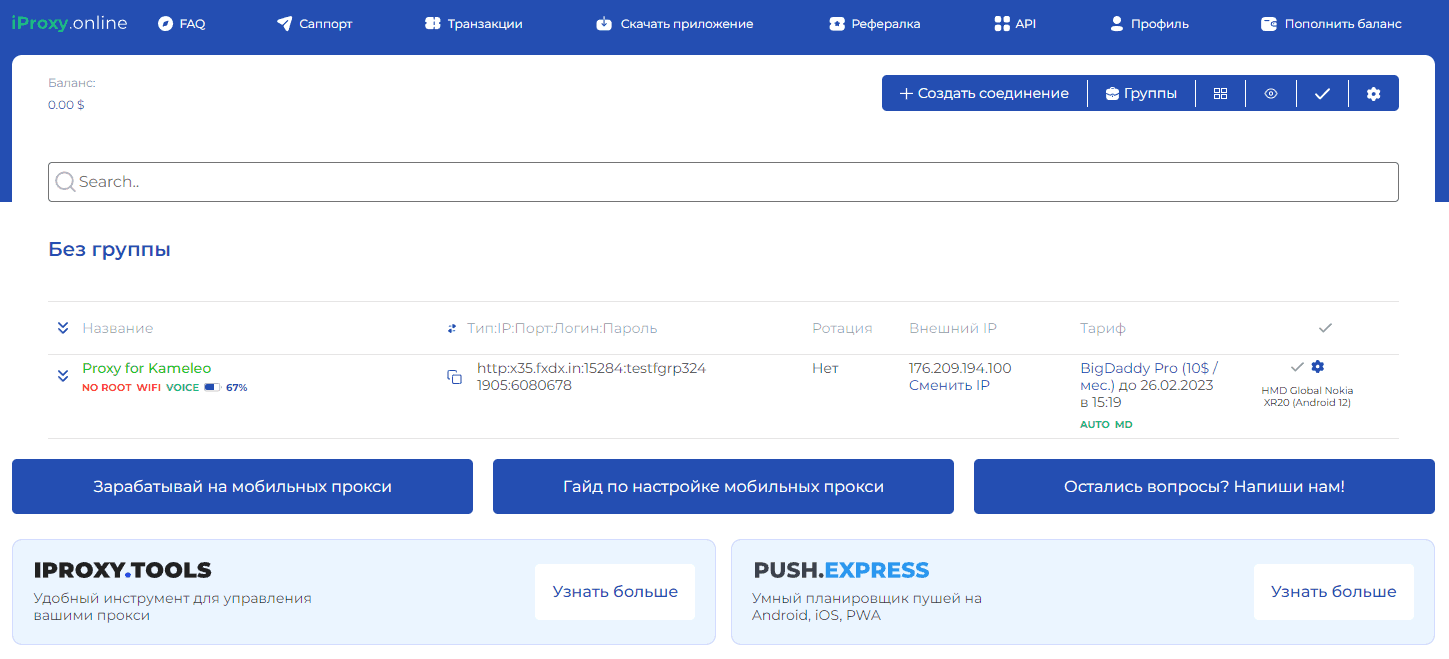Click Создать соединение button
Screen dimensions: 1449x659
point(984,93)
